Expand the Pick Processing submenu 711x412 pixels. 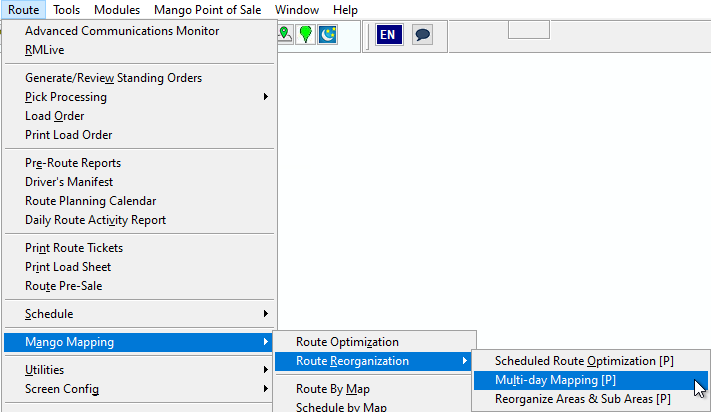pyautogui.click(x=140, y=97)
